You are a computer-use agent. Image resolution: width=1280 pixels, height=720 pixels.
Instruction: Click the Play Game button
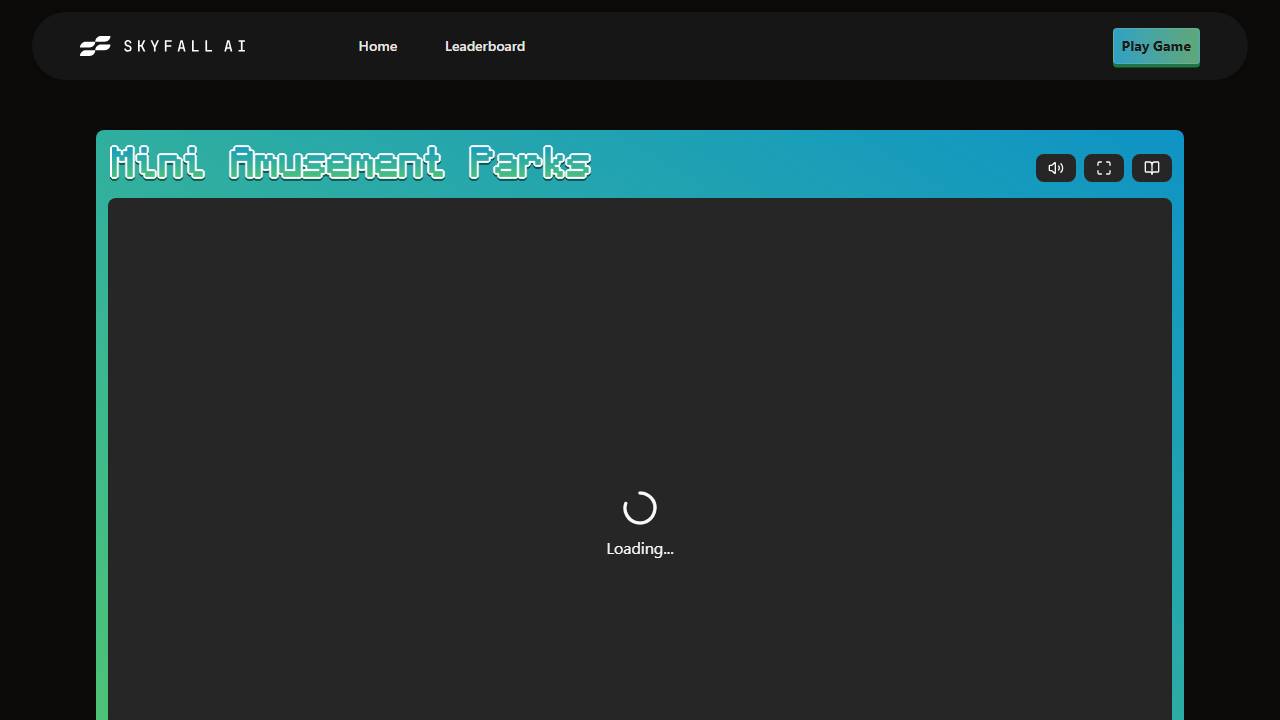tap(1156, 47)
